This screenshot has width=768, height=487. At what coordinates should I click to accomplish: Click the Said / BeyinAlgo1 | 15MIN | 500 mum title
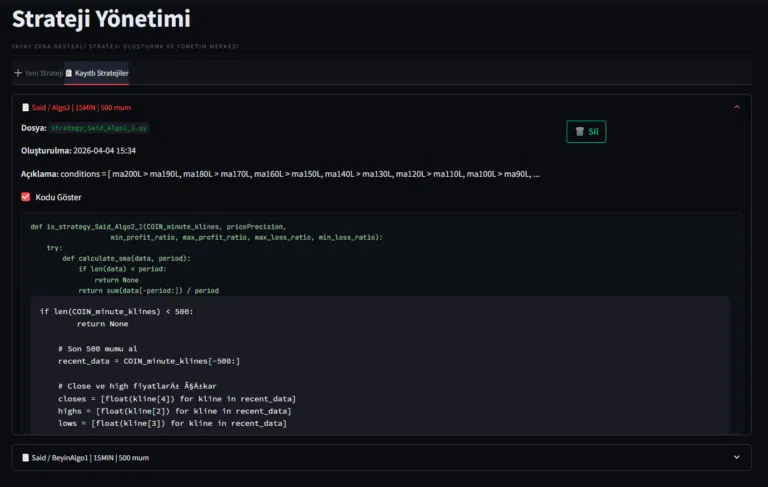pos(90,458)
